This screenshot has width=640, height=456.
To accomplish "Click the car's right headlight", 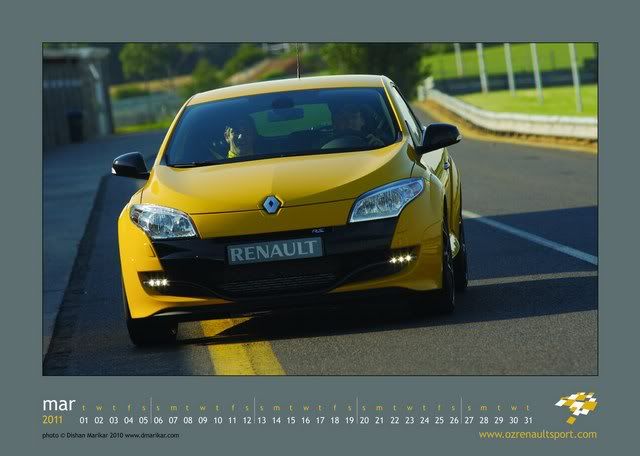I will click(x=386, y=200).
